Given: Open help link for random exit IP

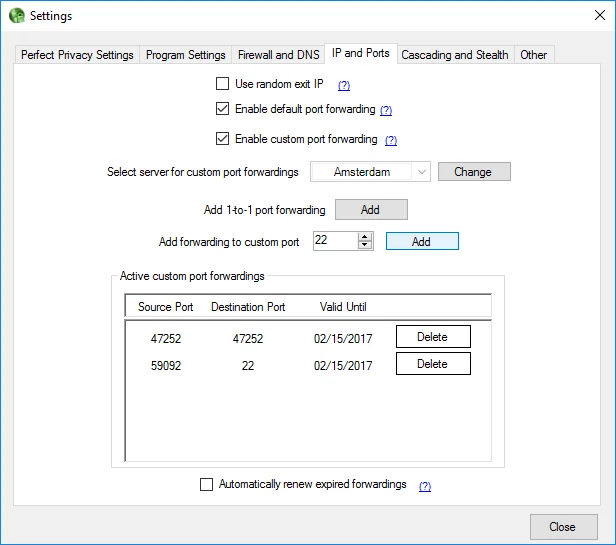Looking at the screenshot, I should pyautogui.click(x=344, y=86).
